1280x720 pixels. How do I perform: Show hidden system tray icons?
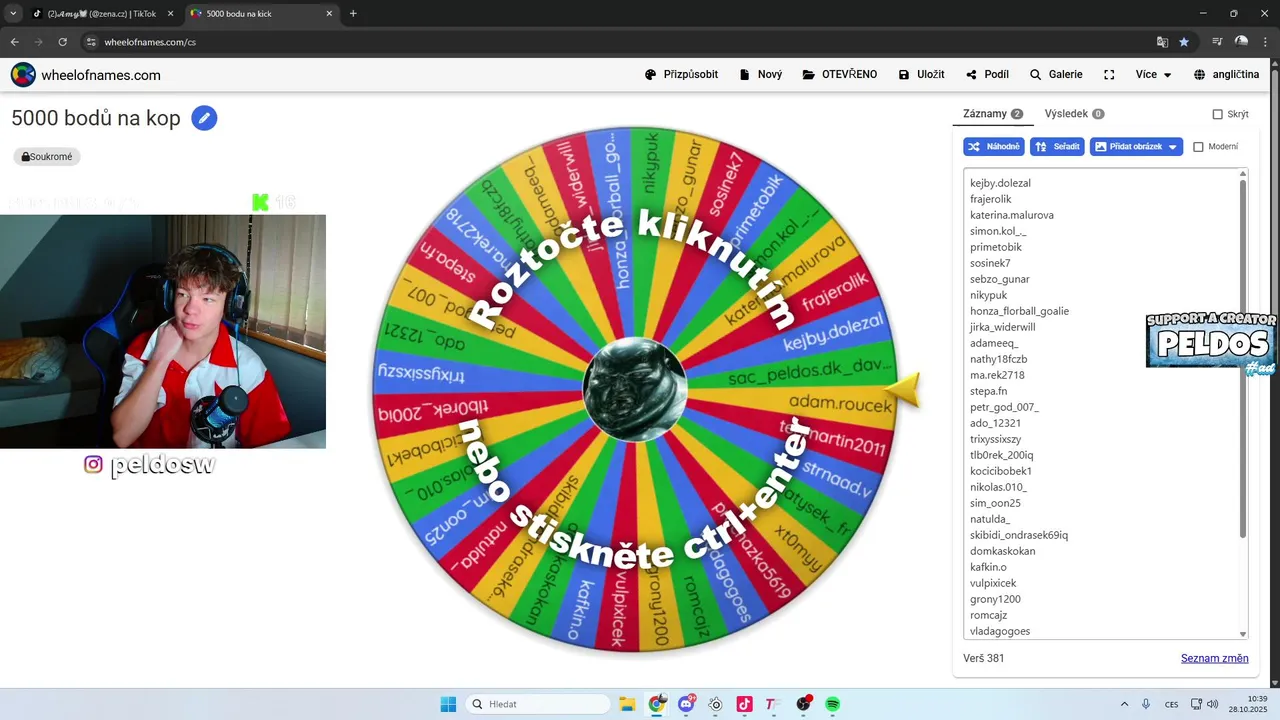(x=1124, y=704)
